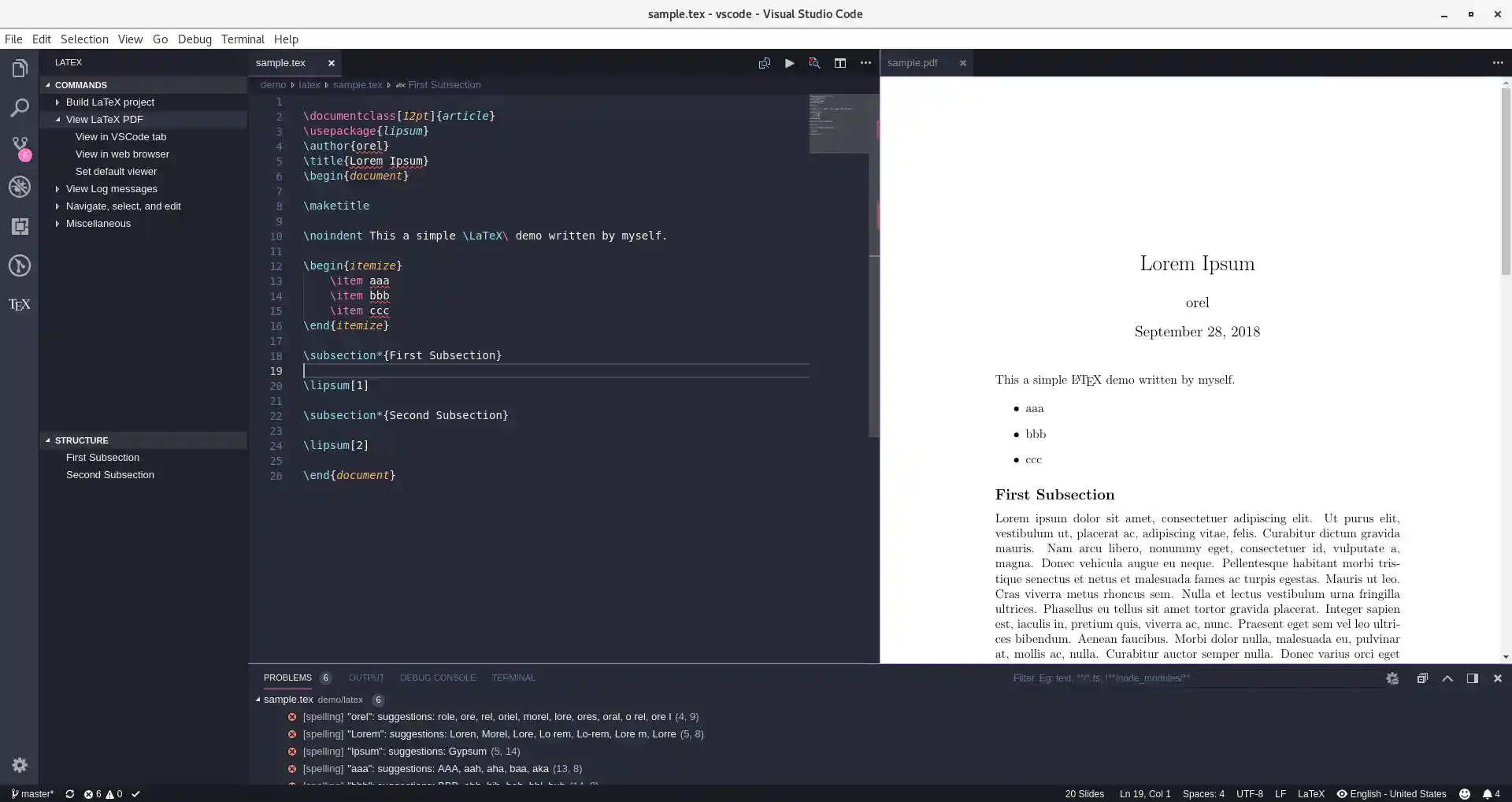Screen dimensions: 1512x802
Task: Open the Search view in activity bar
Action: click(x=20, y=108)
